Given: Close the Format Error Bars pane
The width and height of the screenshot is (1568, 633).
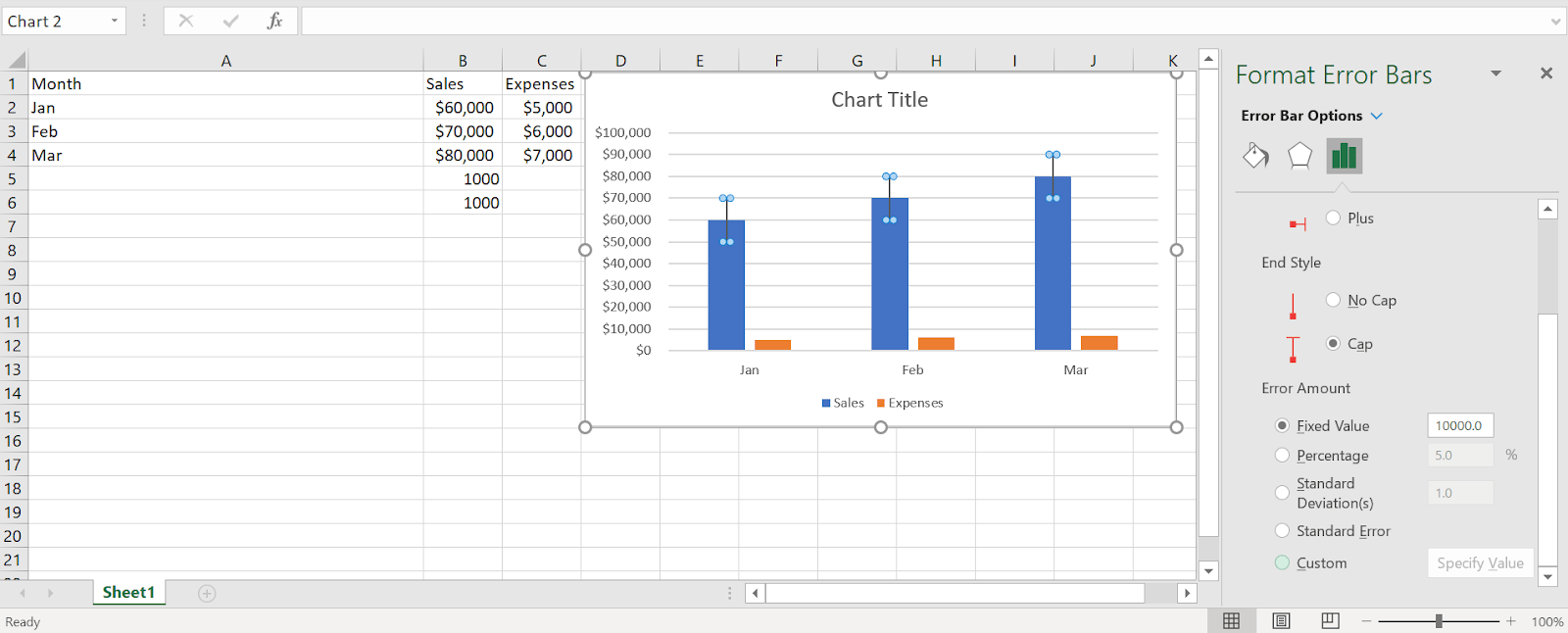Looking at the screenshot, I should pyautogui.click(x=1546, y=73).
